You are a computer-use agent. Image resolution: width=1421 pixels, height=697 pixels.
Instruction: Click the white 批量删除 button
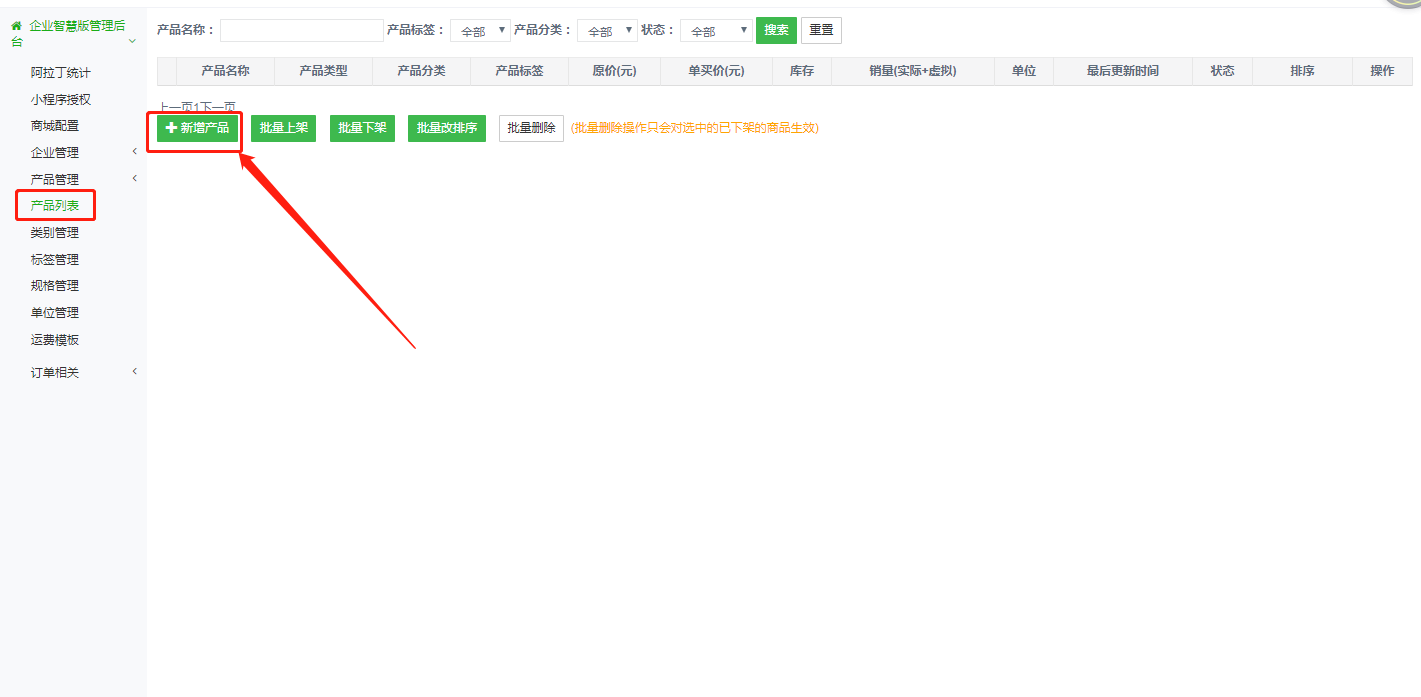point(531,128)
